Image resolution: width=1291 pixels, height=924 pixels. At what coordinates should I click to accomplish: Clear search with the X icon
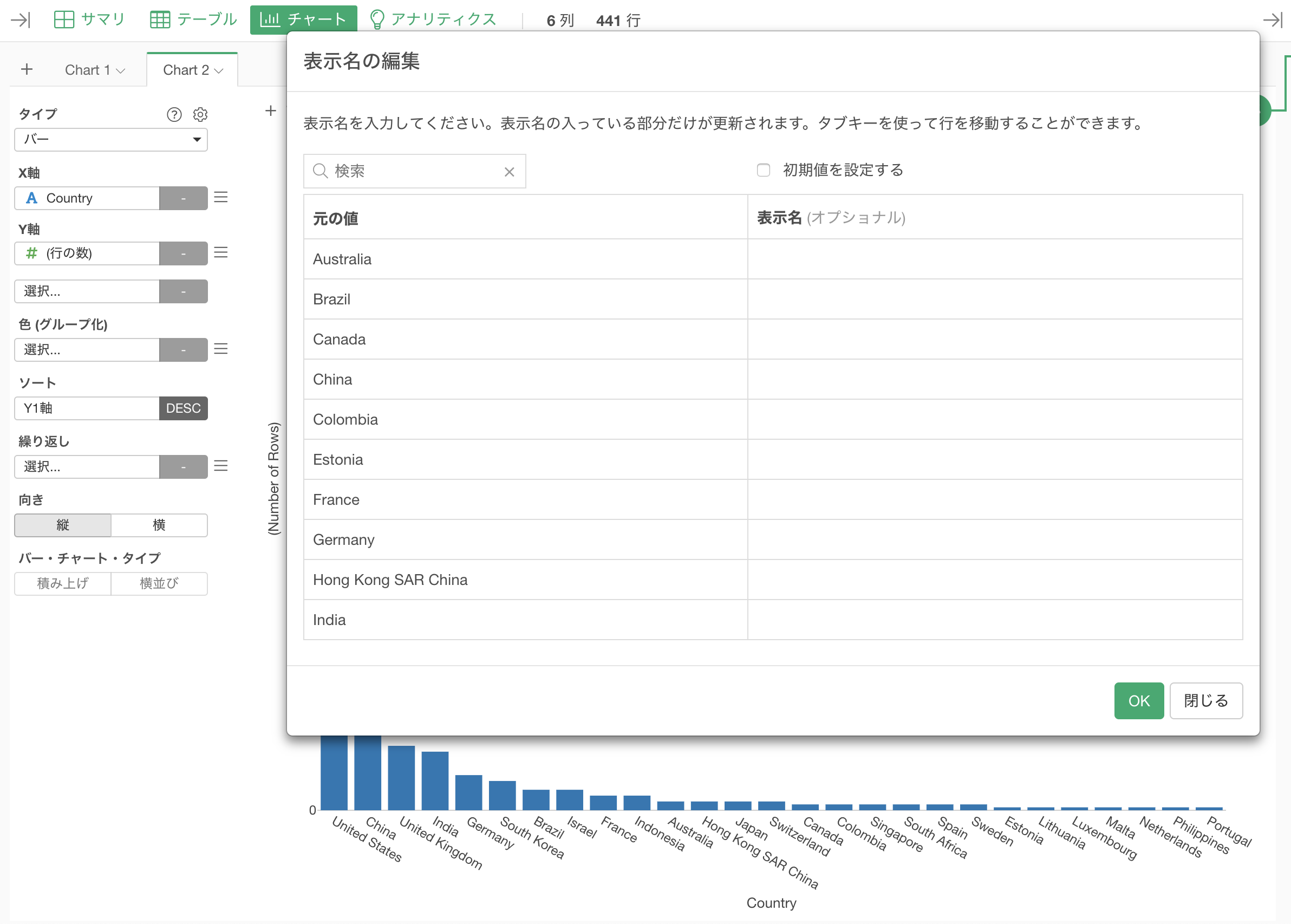click(509, 172)
